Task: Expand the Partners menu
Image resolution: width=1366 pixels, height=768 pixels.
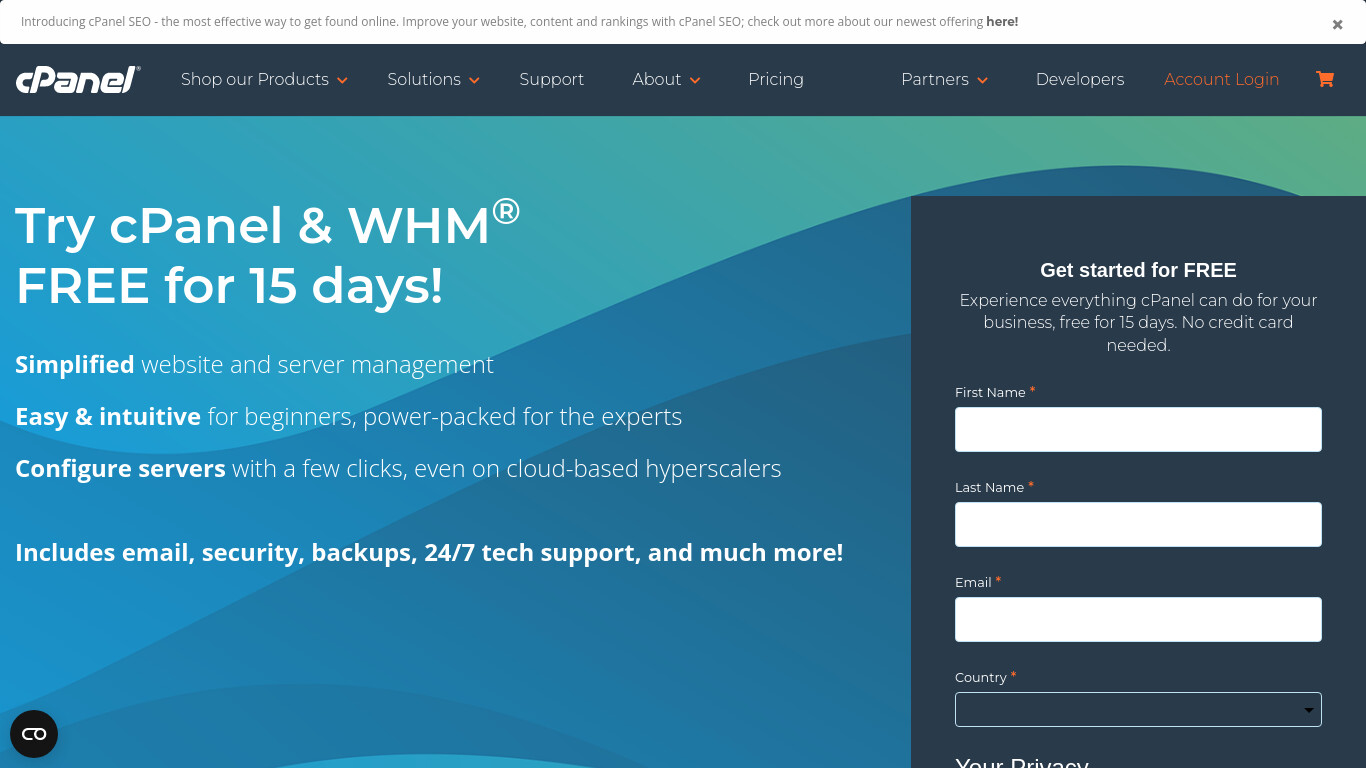Action: 944,79
